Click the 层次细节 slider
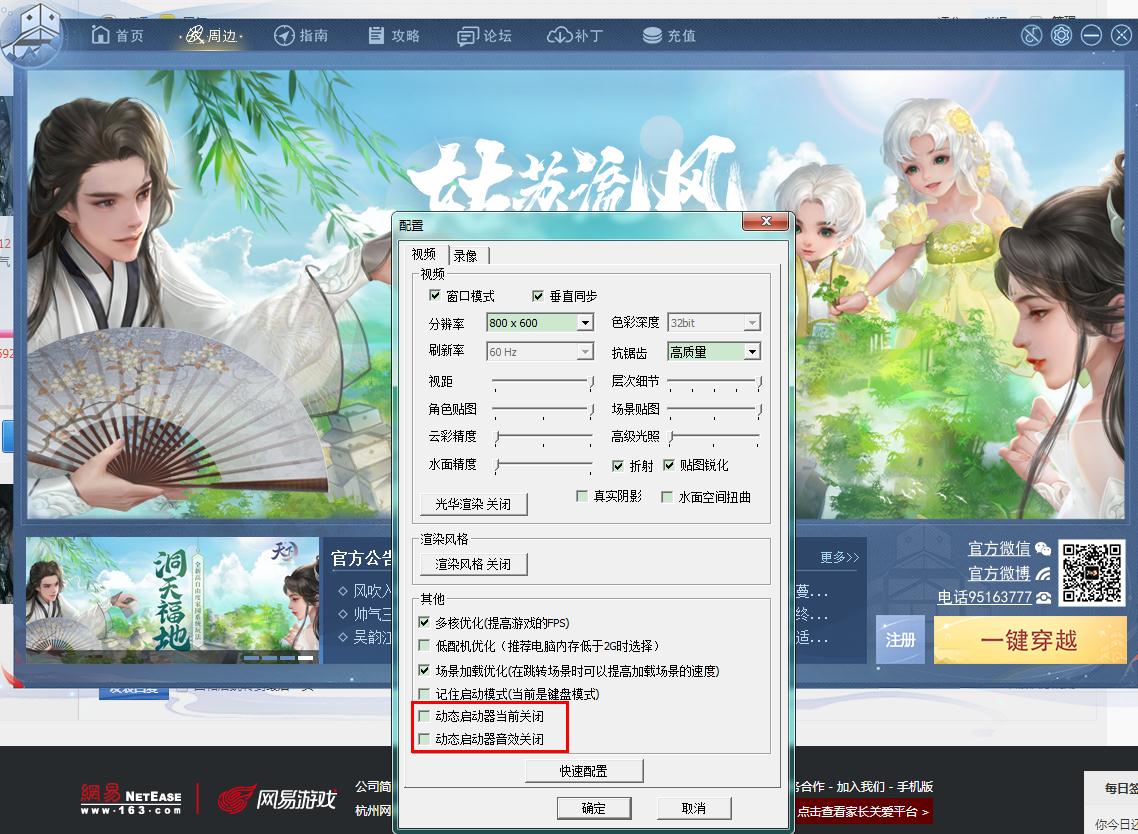The image size is (1138, 834). (715, 381)
